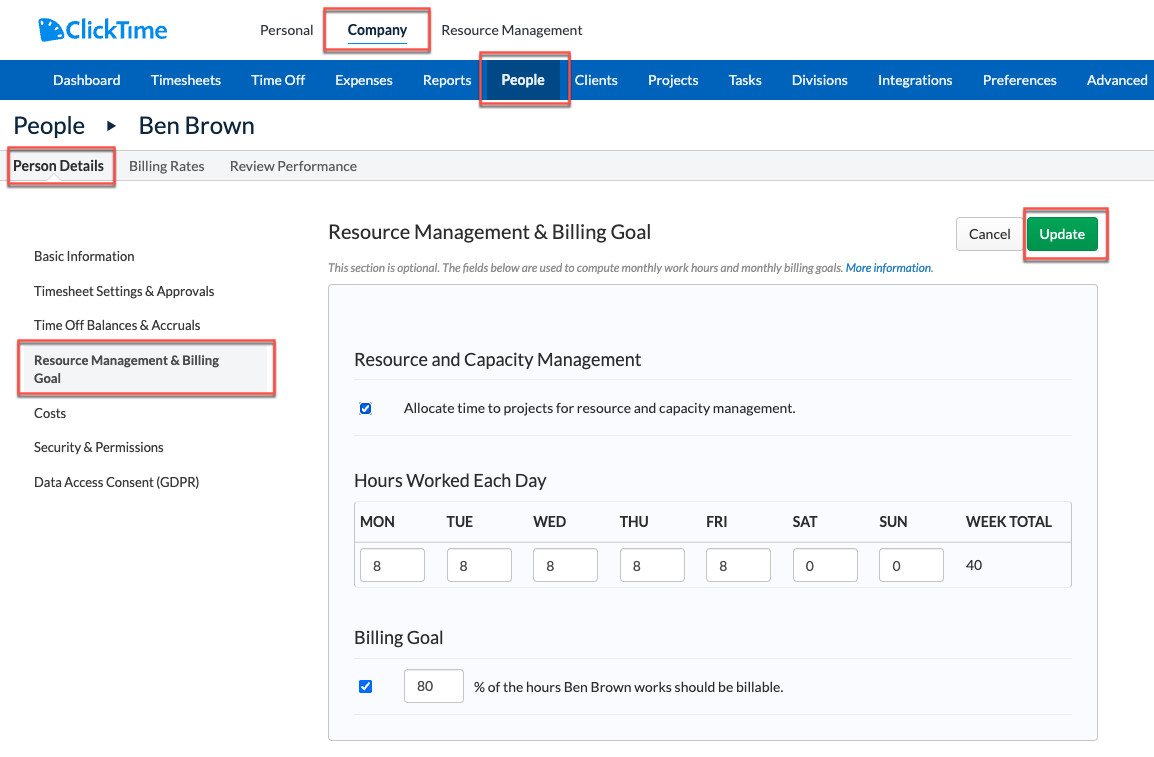
Task: Select Resource Management & Billing Goal section
Action: click(146, 369)
